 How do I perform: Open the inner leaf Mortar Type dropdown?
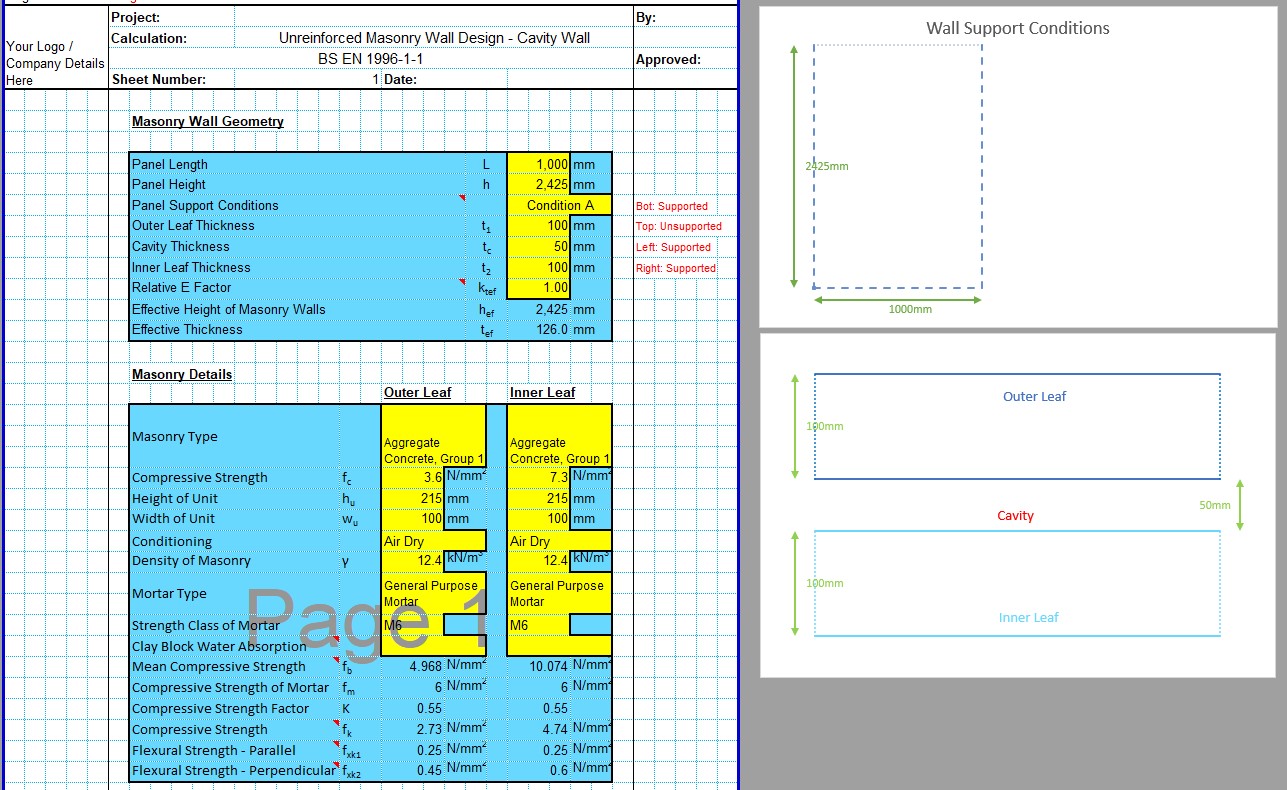point(558,593)
